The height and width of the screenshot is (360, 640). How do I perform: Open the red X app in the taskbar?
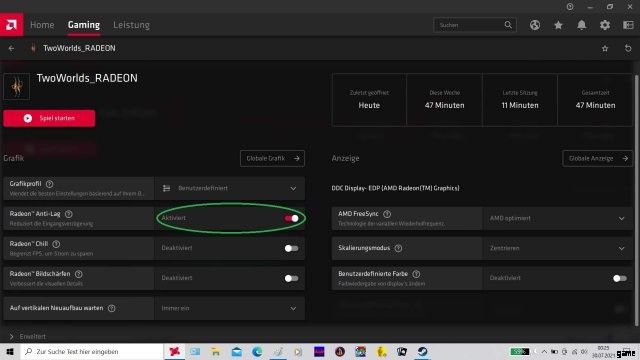pyautogui.click(x=175, y=351)
